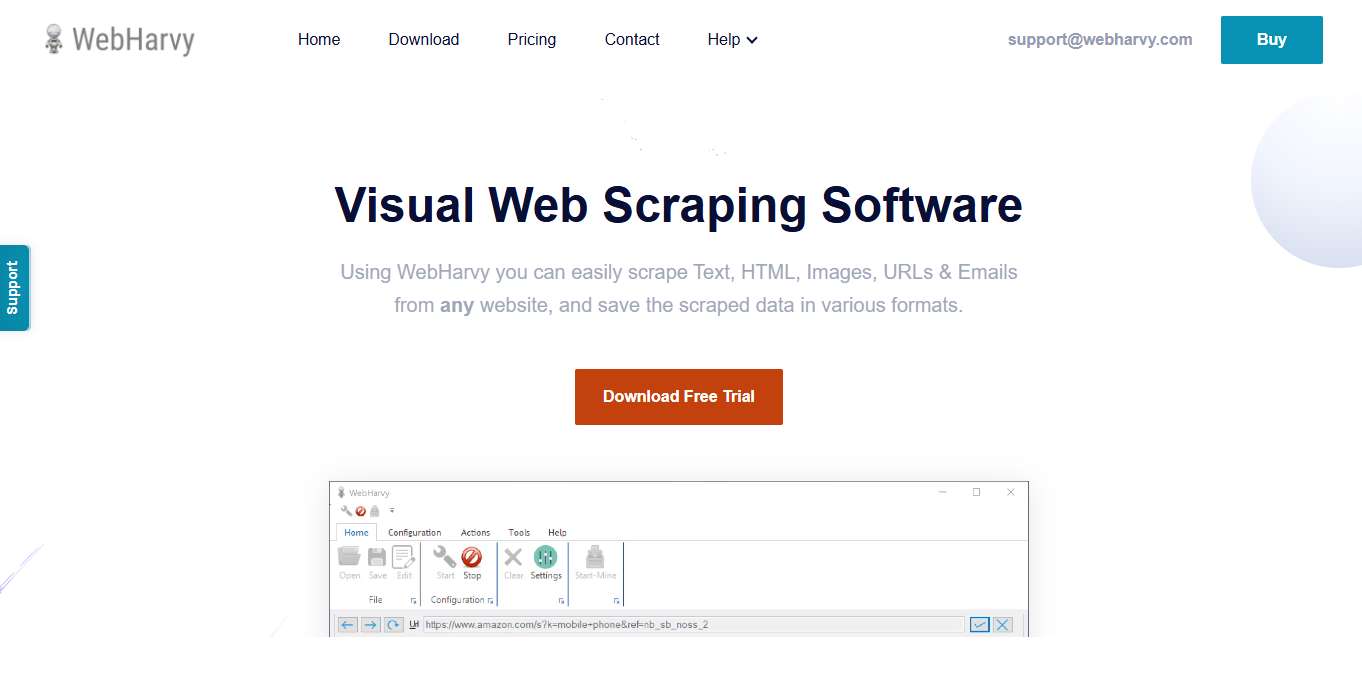The image size is (1362, 679).
Task: Switch to the Configuration ribbon tab
Action: pyautogui.click(x=415, y=533)
